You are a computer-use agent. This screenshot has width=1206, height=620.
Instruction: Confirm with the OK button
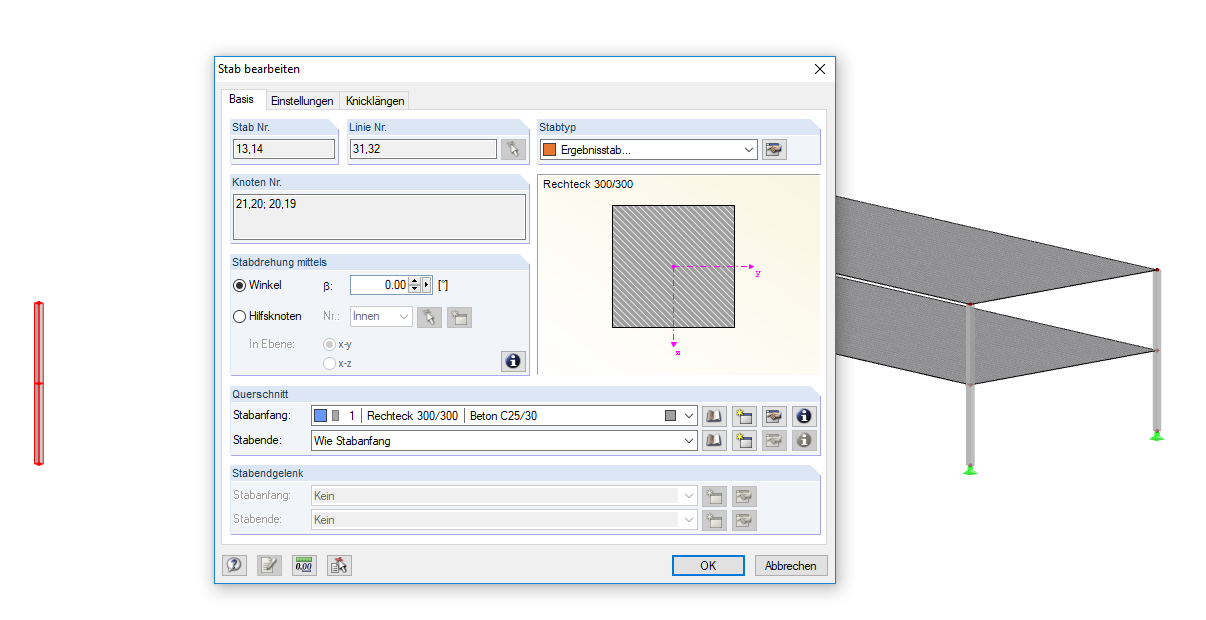point(708,565)
